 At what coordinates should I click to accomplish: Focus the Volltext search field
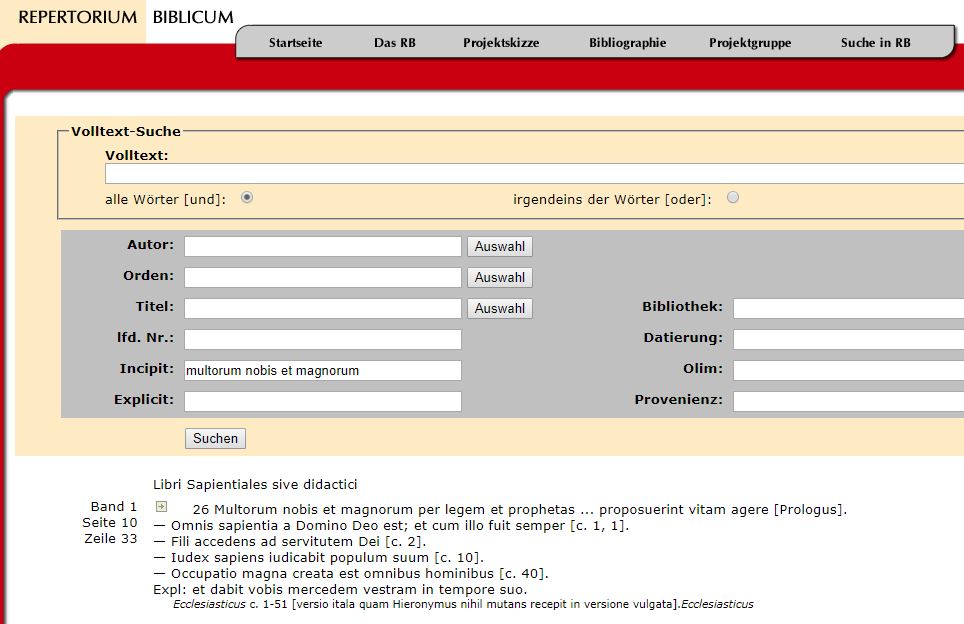(534, 173)
